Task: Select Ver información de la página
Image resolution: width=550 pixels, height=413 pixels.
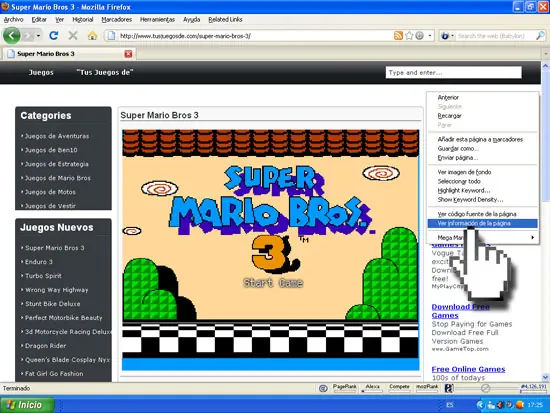Action: tap(483, 223)
